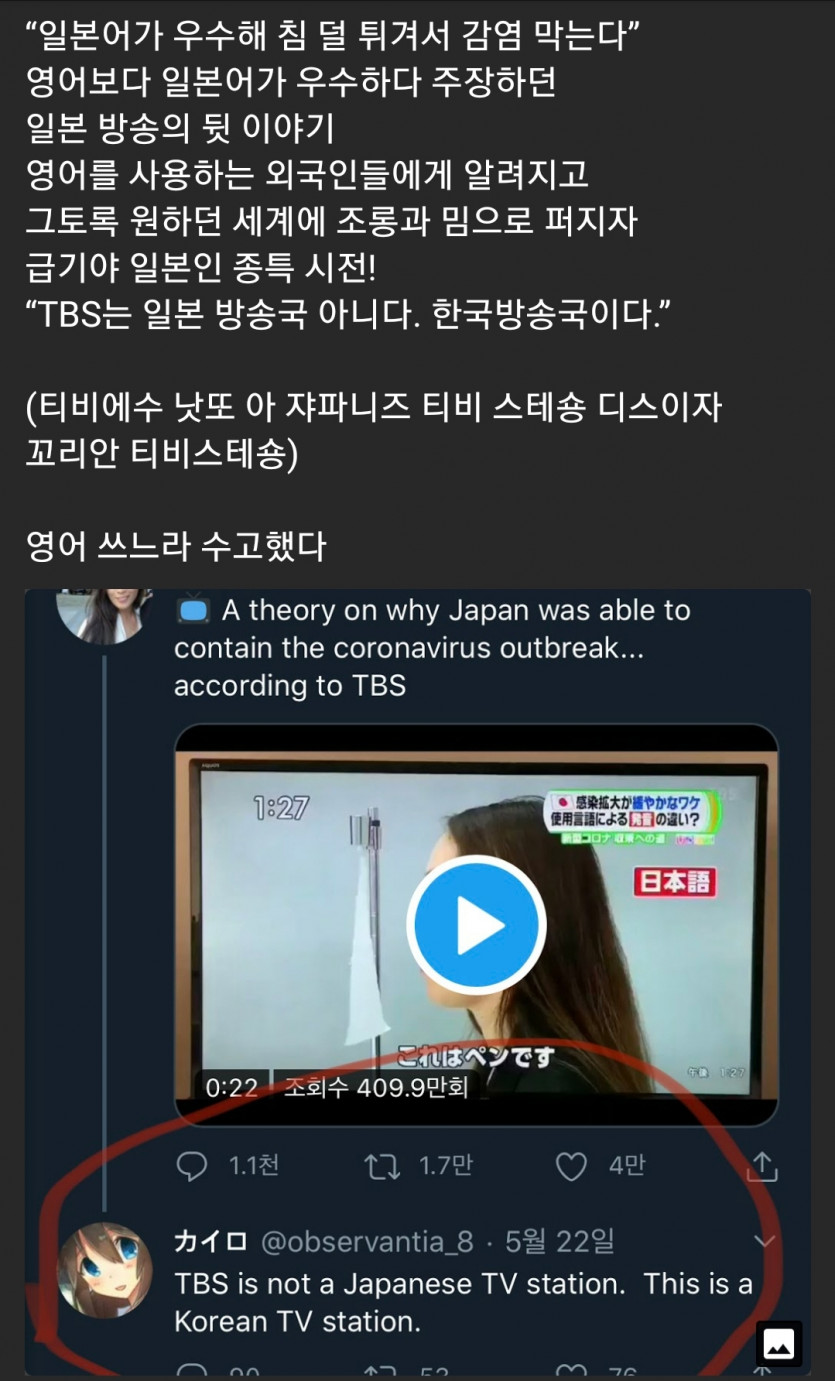This screenshot has width=835, height=1381.
Task: Click the 1.7만 retweet count
Action: [x=446, y=1166]
